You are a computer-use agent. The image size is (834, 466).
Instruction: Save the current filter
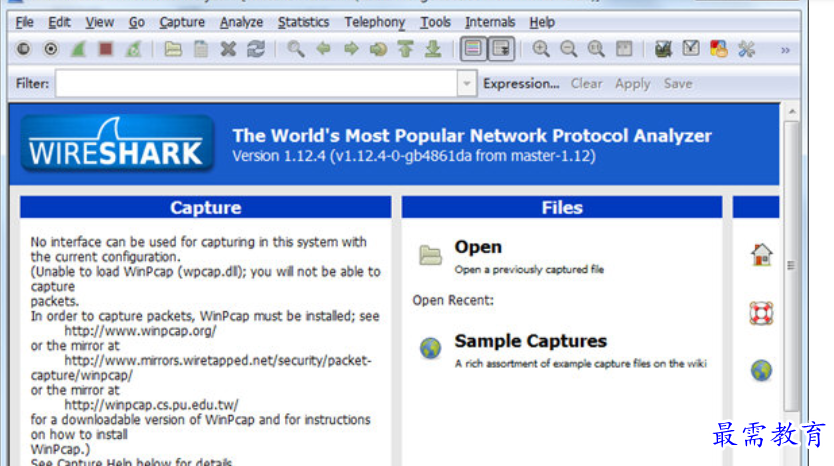[678, 84]
